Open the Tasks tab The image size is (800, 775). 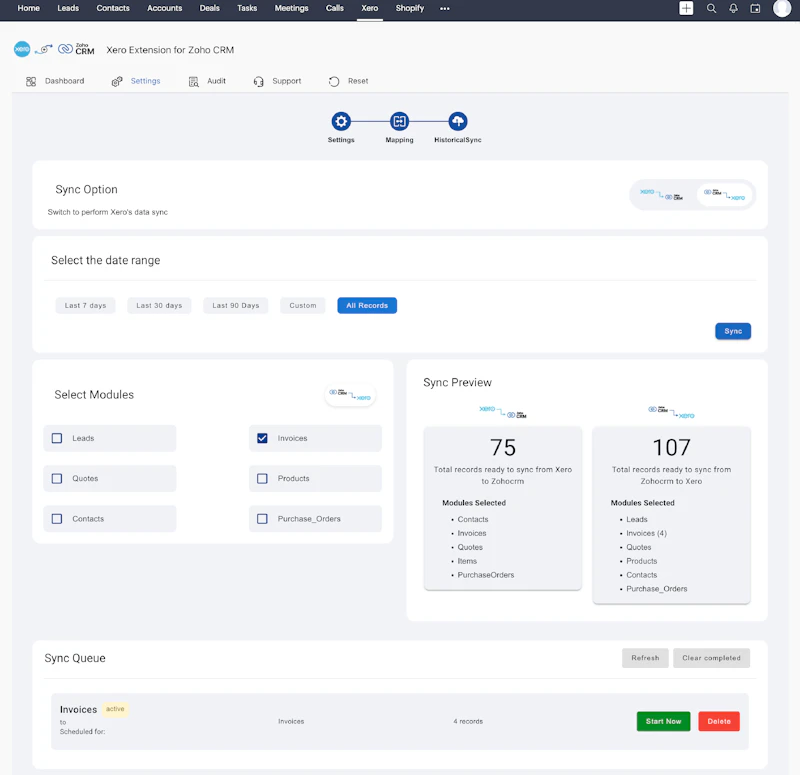247,8
